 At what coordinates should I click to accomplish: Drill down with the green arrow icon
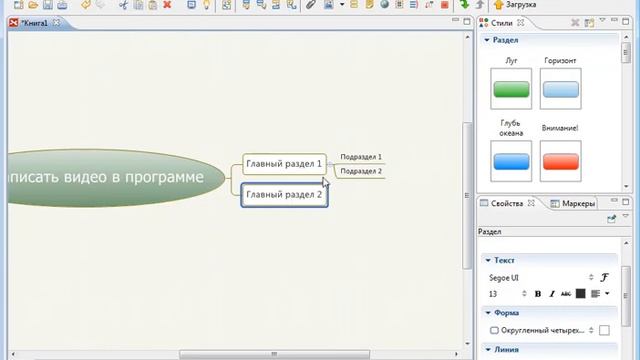[464, 5]
